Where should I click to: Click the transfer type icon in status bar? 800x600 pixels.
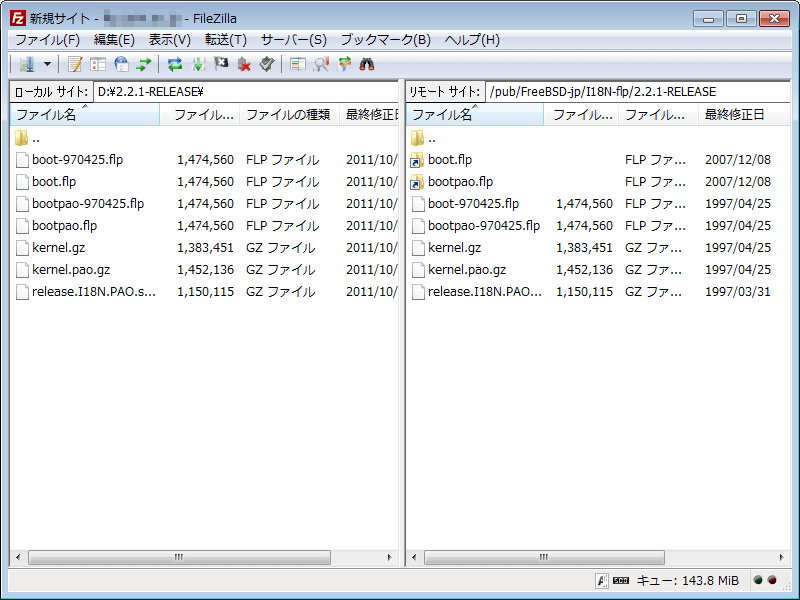[602, 581]
